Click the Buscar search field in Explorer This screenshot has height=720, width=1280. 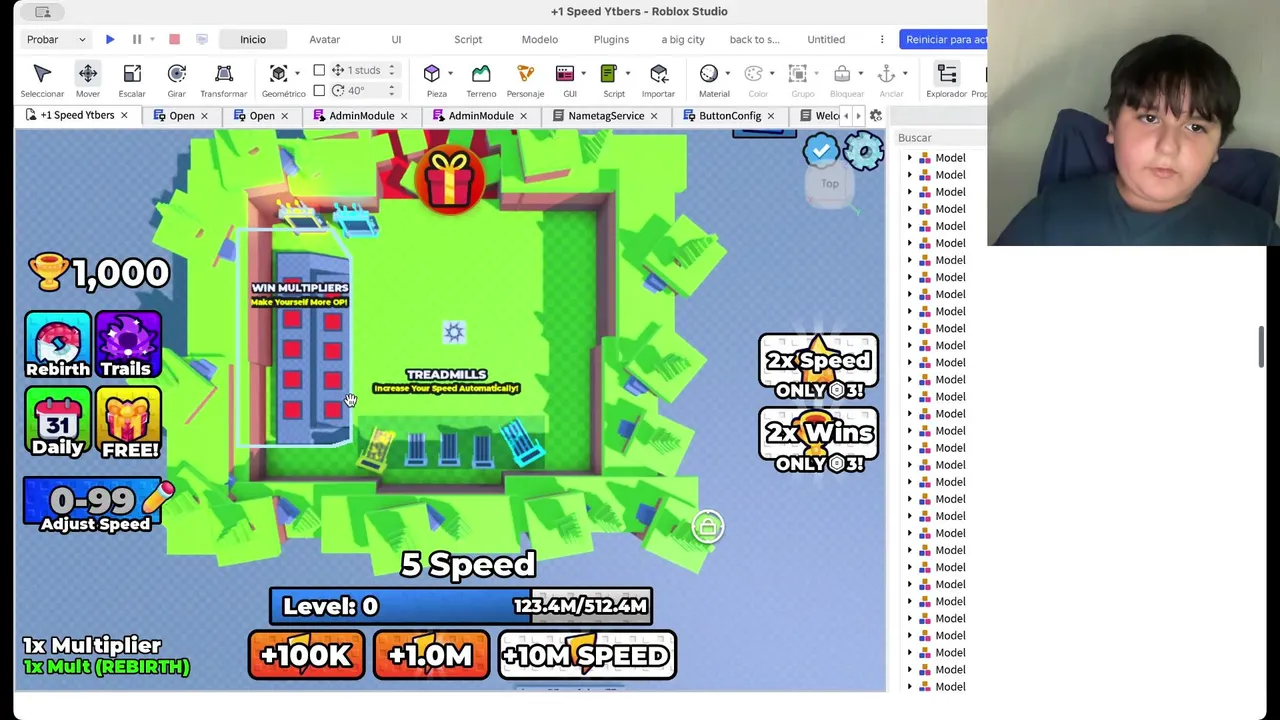coord(940,137)
